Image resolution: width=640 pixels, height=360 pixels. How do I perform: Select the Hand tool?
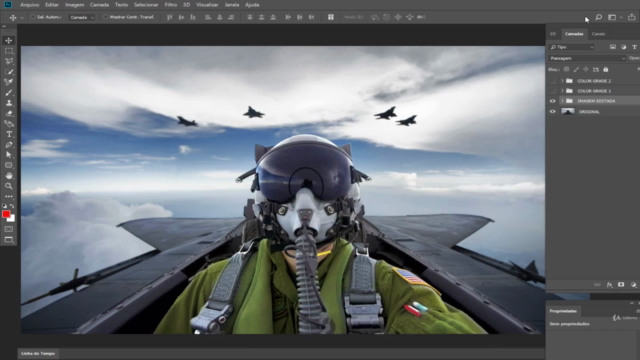[x=9, y=176]
